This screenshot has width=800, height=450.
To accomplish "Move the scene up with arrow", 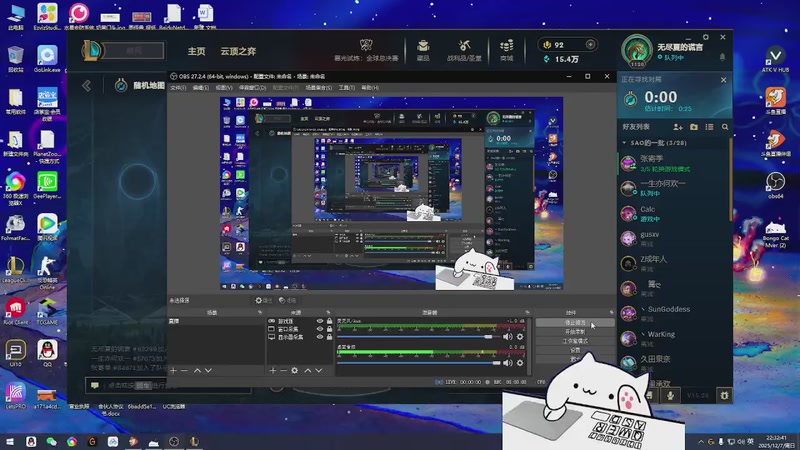I will [x=197, y=370].
